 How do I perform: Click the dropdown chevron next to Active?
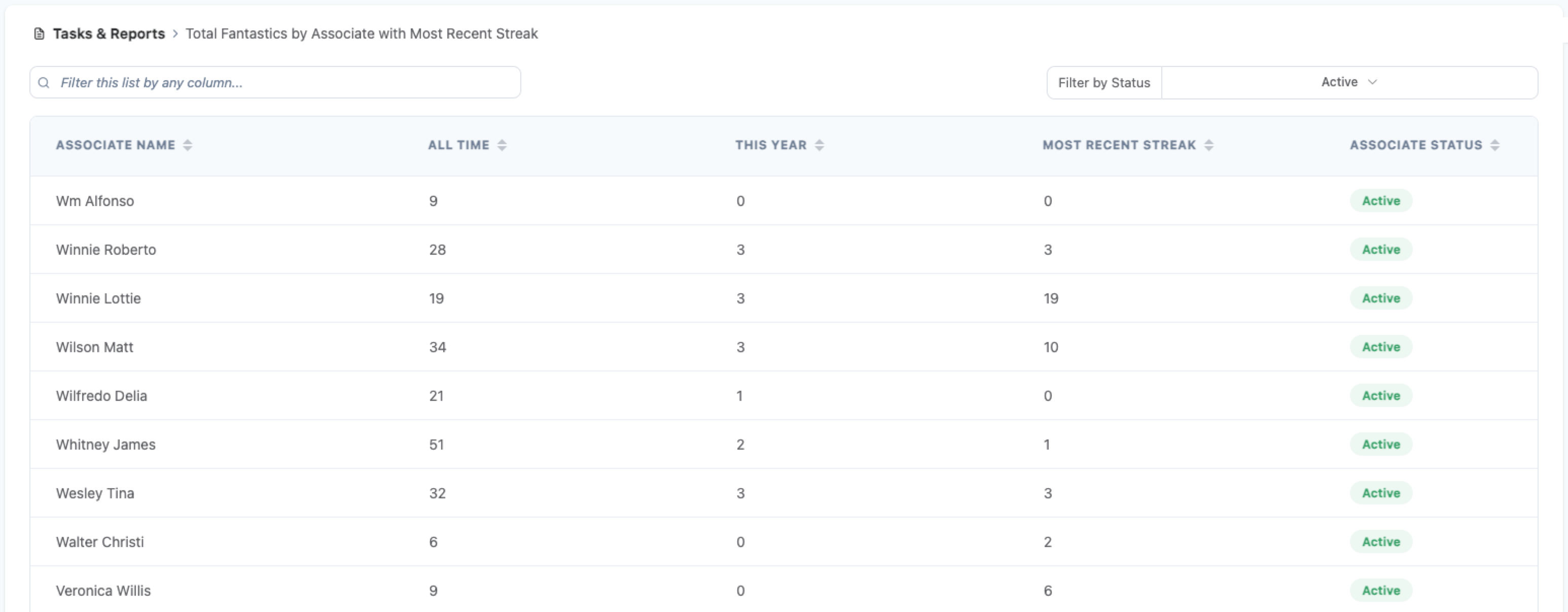[x=1372, y=82]
